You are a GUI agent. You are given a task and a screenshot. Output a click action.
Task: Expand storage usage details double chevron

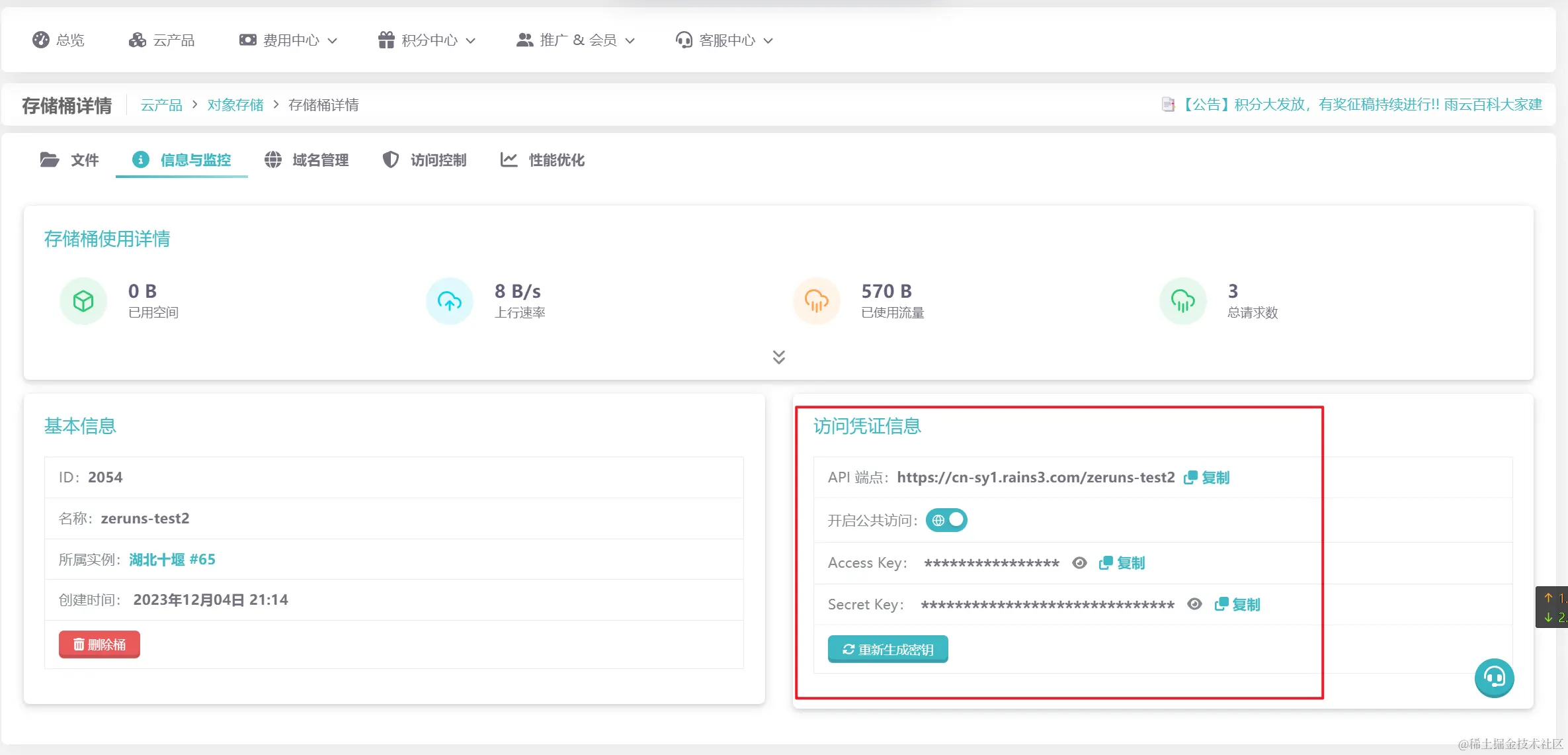(x=779, y=357)
